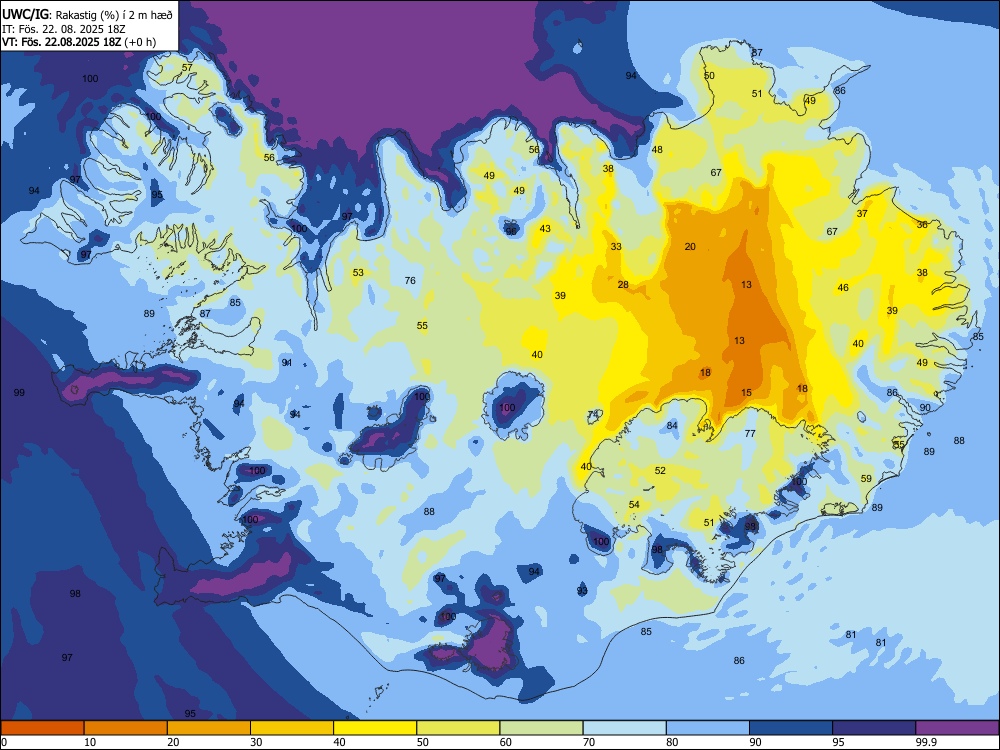Viewport: 1000px width, 750px height.
Task: Choose the 80–90 medium blue legend swatch
Action: (x=708, y=728)
